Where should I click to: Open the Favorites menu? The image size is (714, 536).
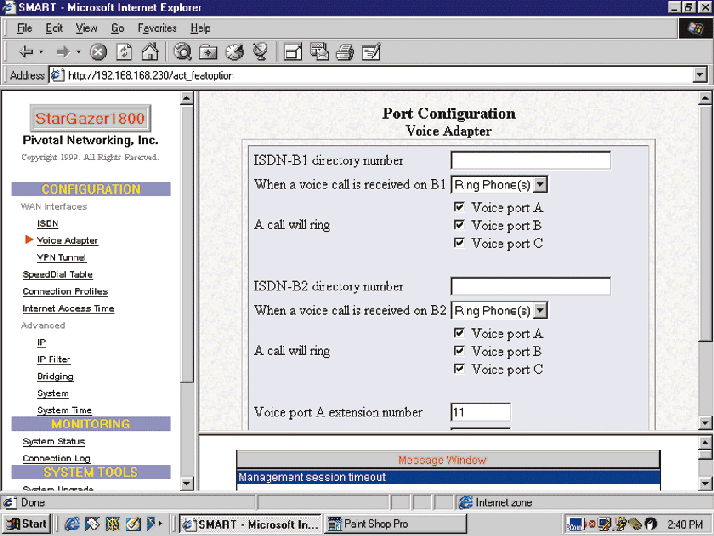coord(157,29)
